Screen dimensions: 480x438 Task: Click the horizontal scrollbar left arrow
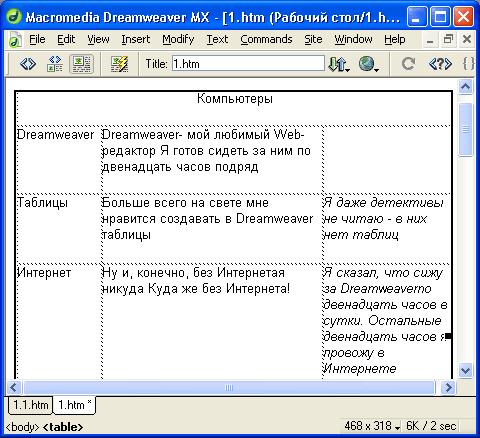click(x=14, y=387)
